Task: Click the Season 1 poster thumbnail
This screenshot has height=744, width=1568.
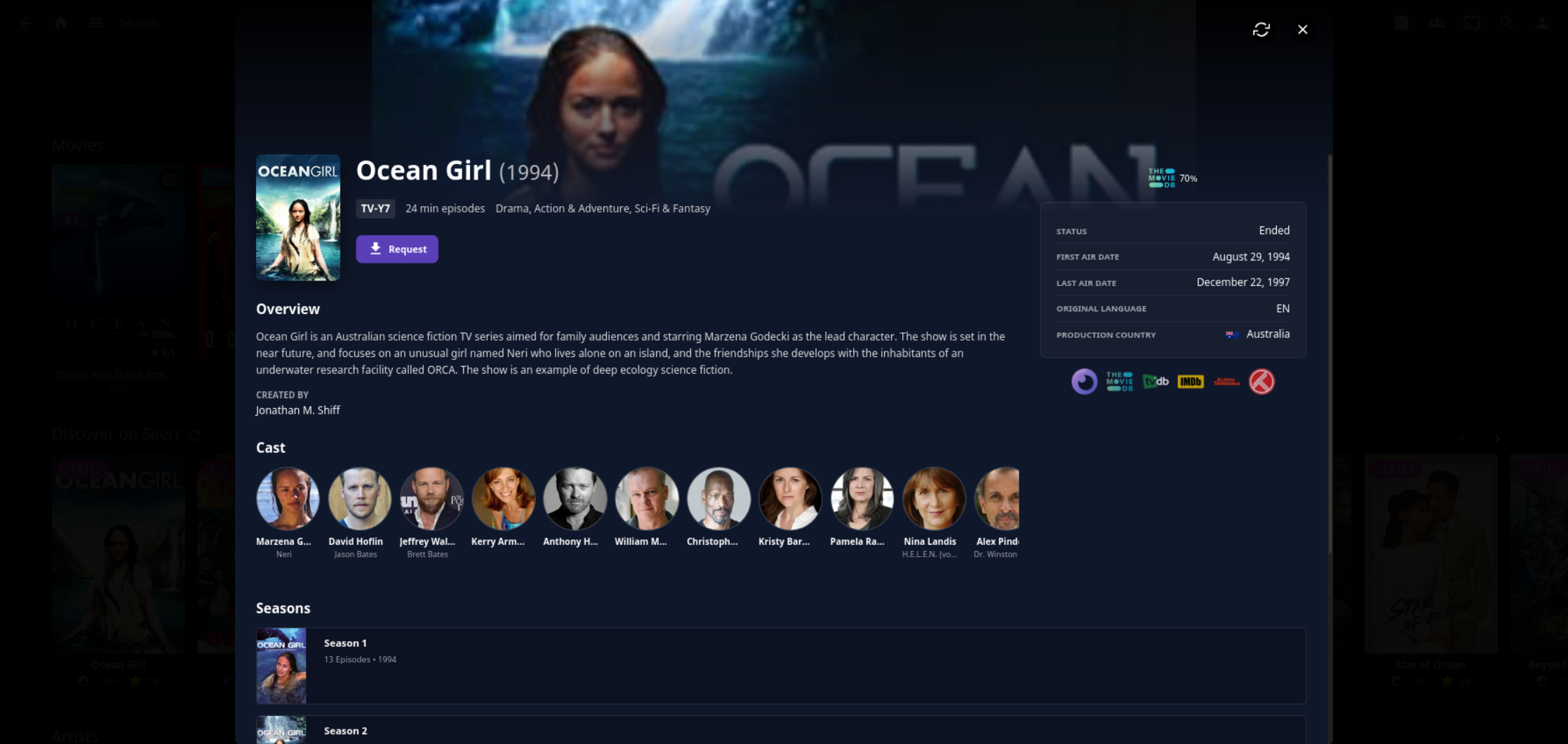Action: click(x=281, y=665)
